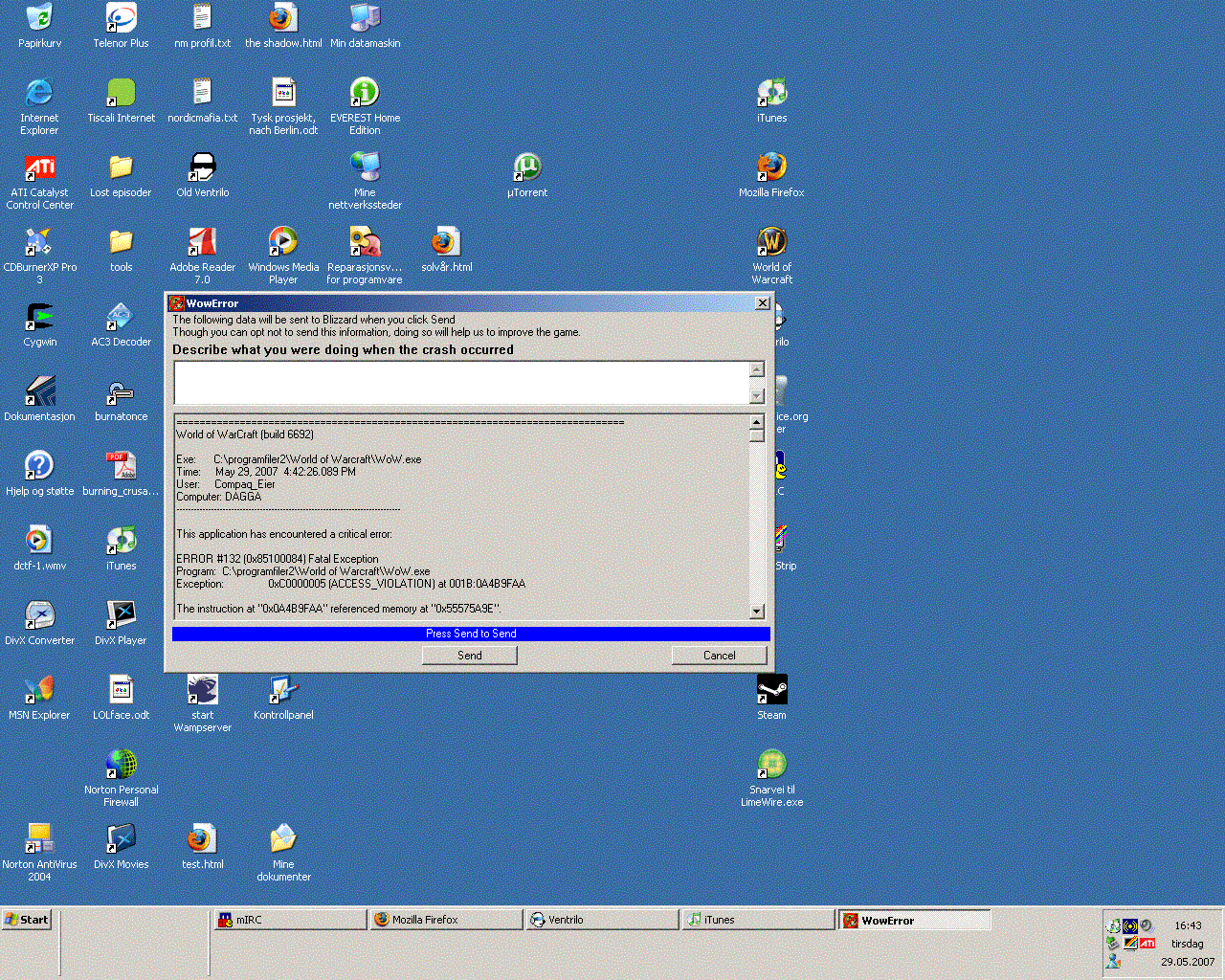Click the World of WarCraft build 6692 line
Image resolution: width=1225 pixels, height=980 pixels.
245,434
